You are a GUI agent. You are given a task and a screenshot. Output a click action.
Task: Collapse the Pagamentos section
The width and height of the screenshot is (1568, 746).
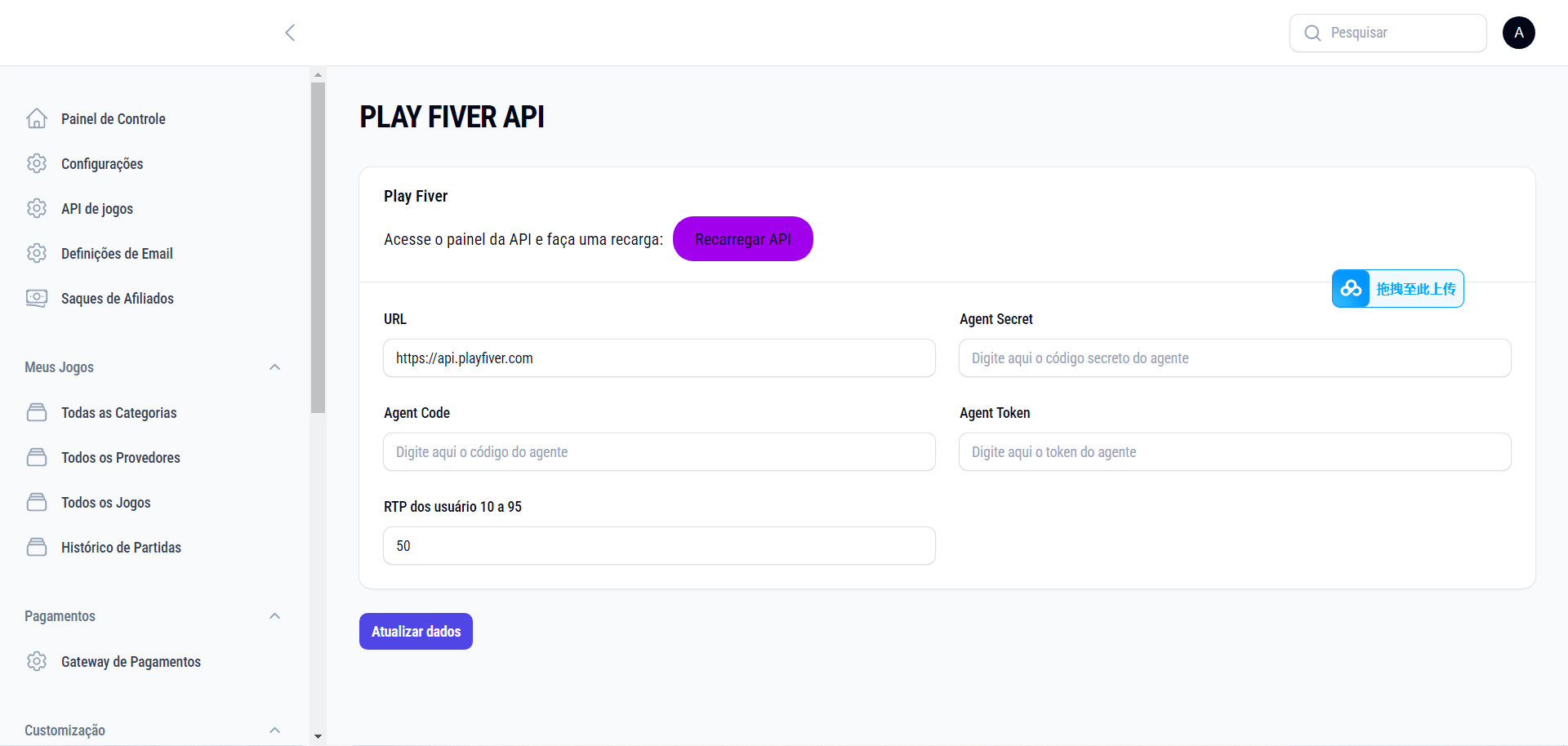coord(275,616)
